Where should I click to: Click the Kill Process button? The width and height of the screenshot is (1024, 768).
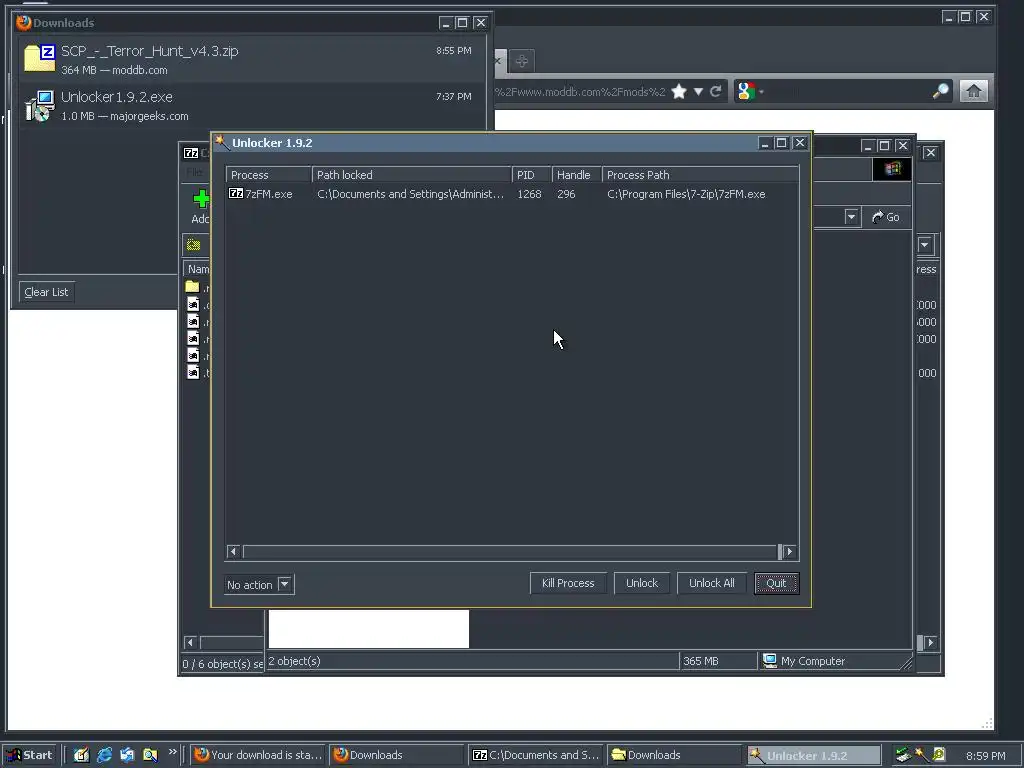[x=568, y=583]
